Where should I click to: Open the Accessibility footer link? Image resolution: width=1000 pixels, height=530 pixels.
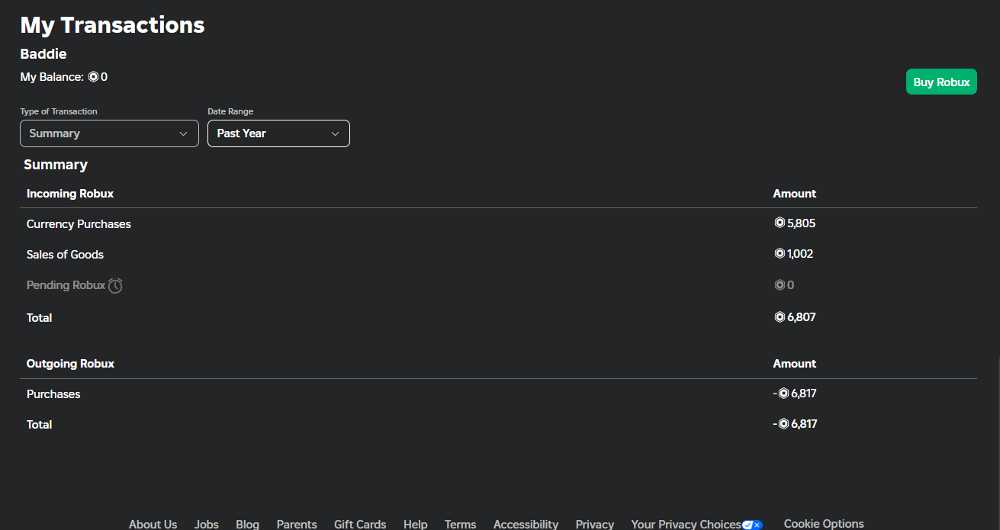[x=526, y=524]
